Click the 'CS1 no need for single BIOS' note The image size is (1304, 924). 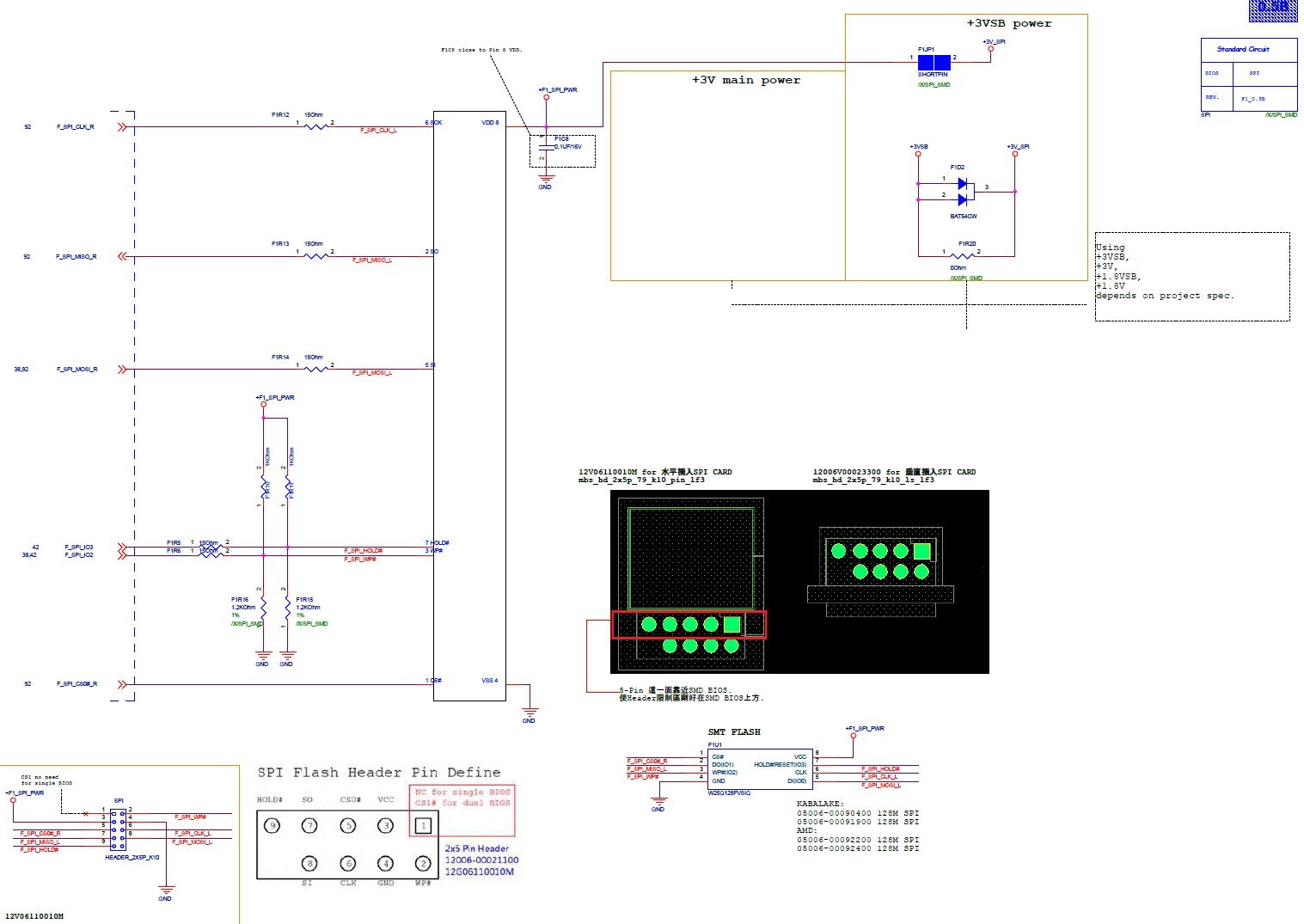point(46,780)
